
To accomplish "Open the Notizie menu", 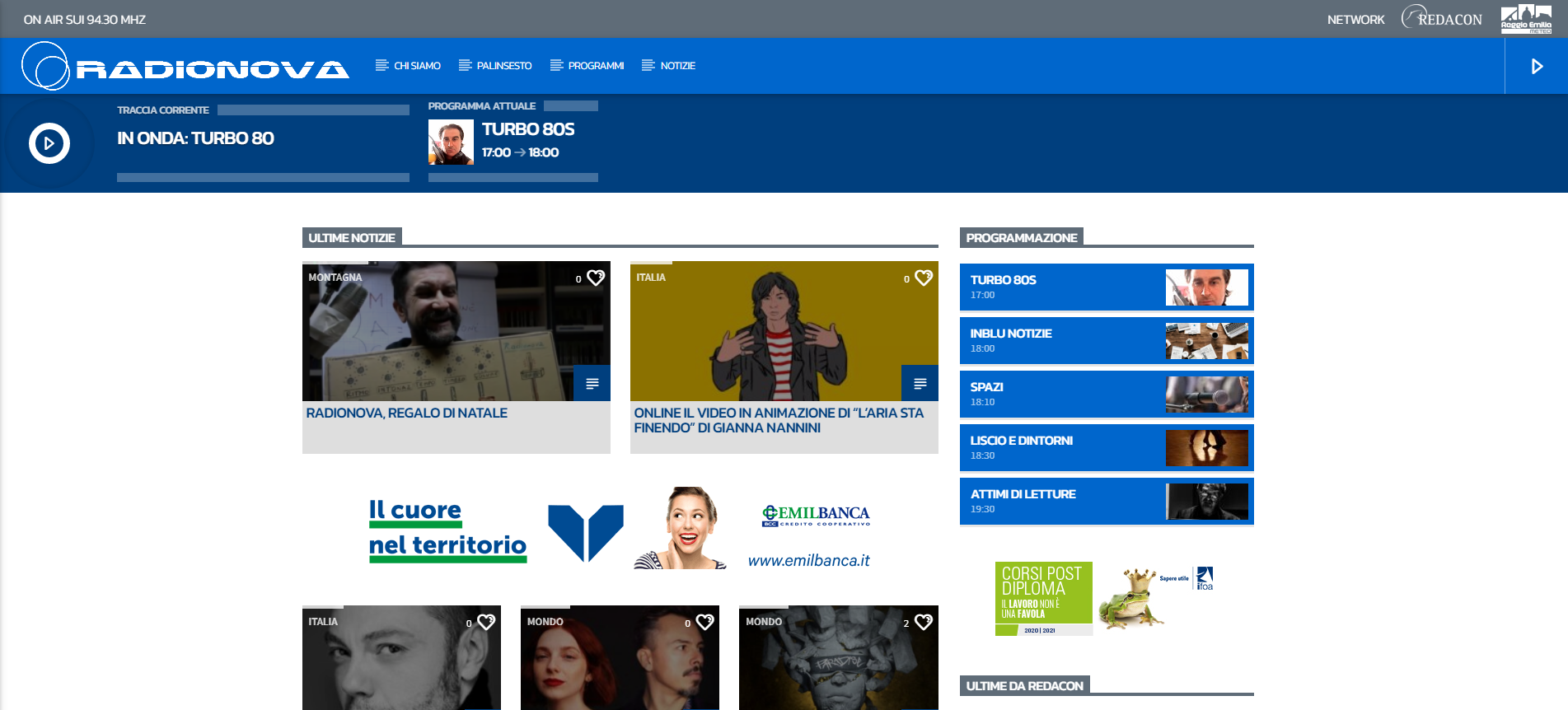I will [x=668, y=66].
